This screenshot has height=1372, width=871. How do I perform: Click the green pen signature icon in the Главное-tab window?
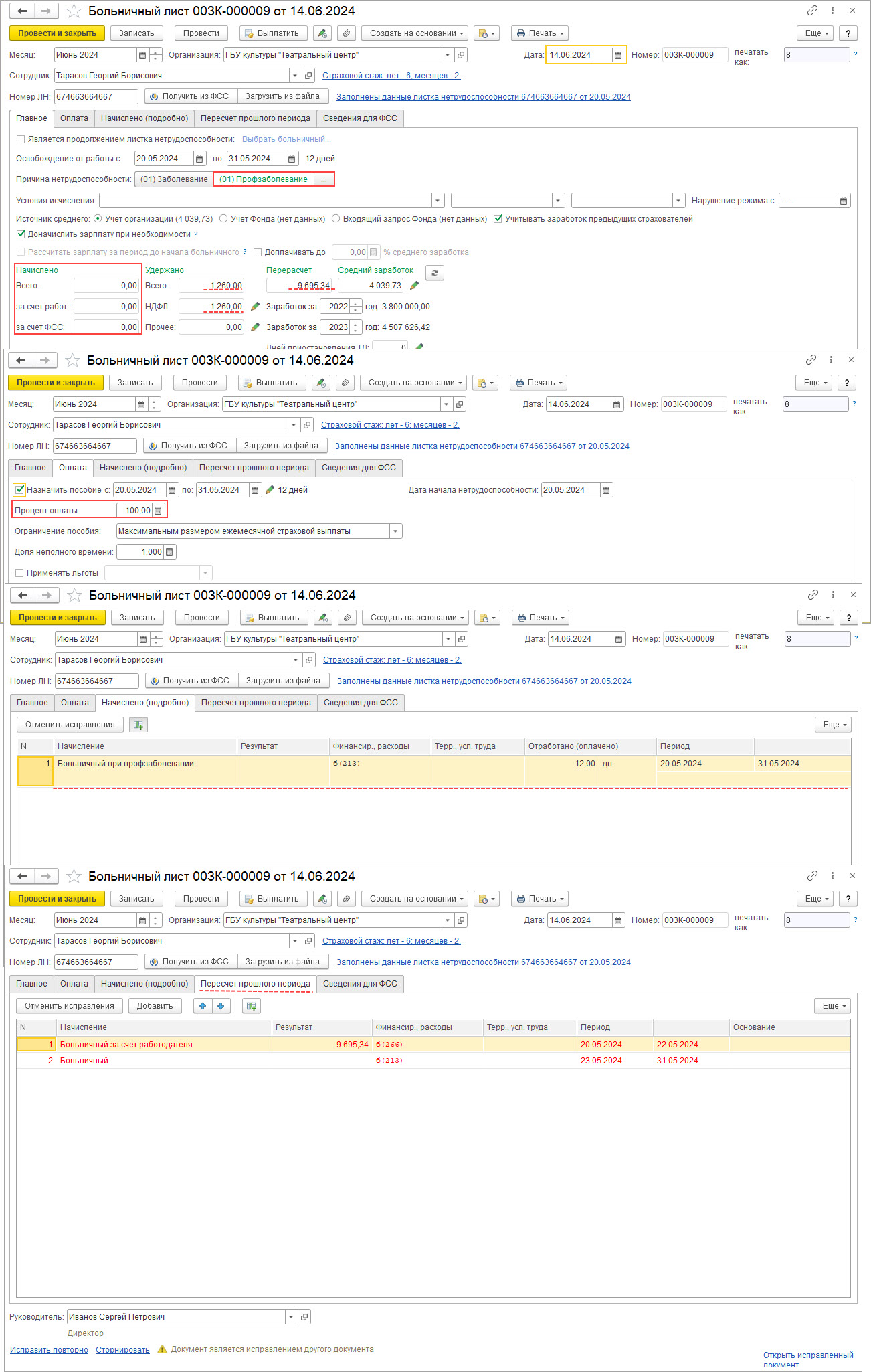[x=322, y=33]
